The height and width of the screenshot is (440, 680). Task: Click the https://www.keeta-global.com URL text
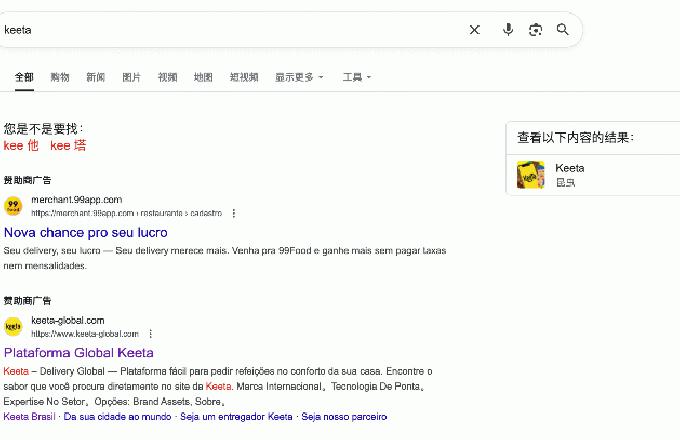point(85,334)
